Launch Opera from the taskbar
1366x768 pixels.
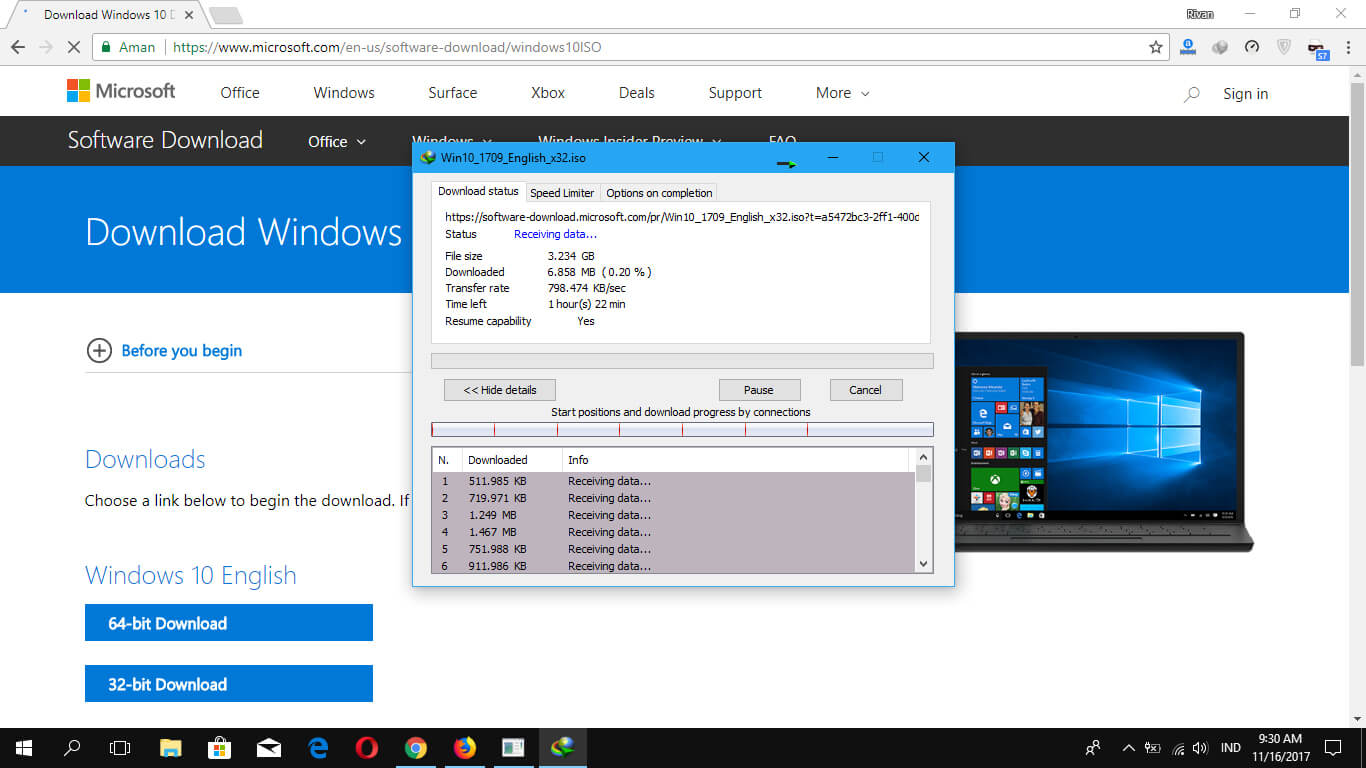tap(367, 747)
